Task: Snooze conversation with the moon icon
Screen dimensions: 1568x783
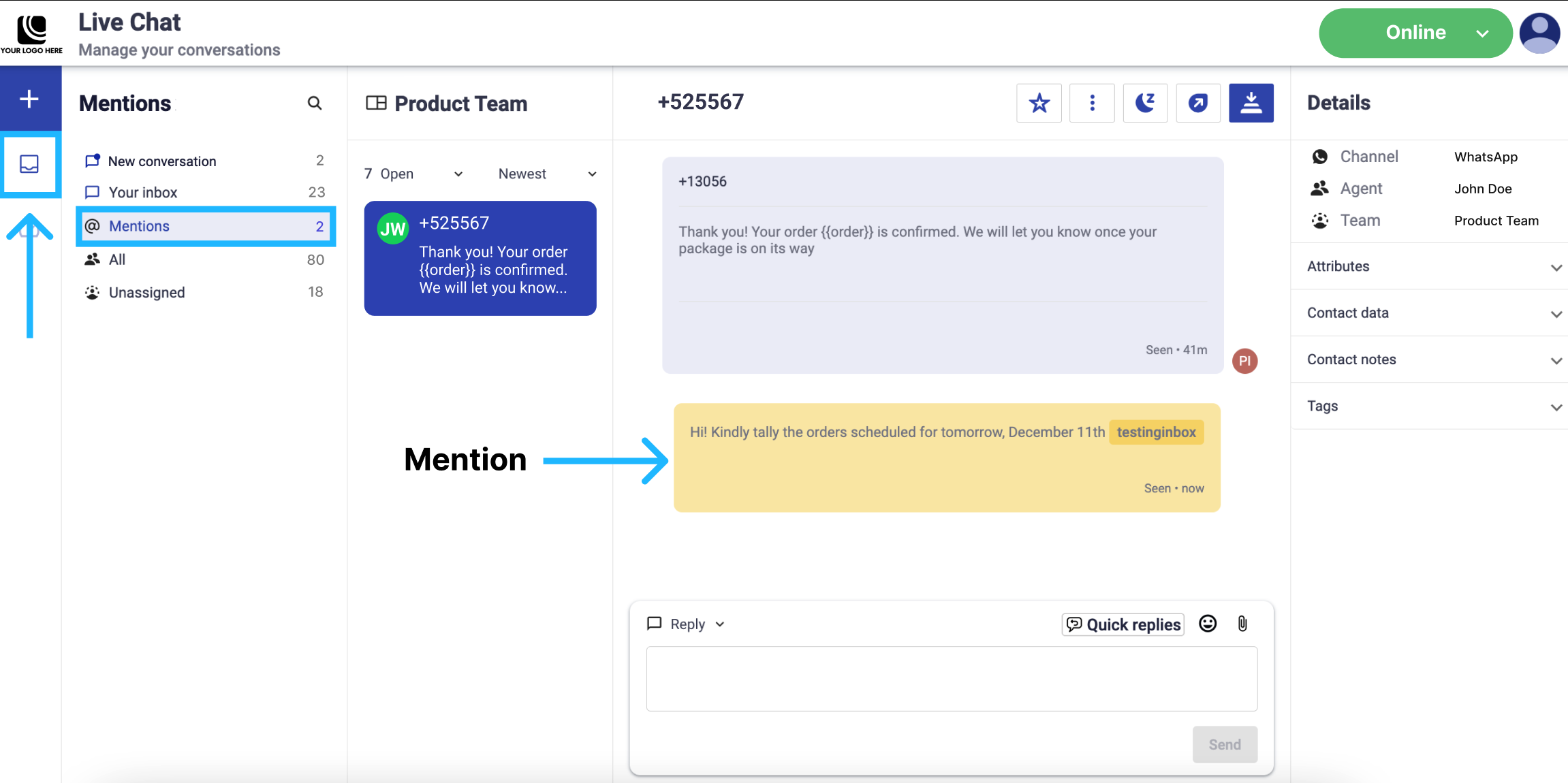Action: (x=1145, y=103)
